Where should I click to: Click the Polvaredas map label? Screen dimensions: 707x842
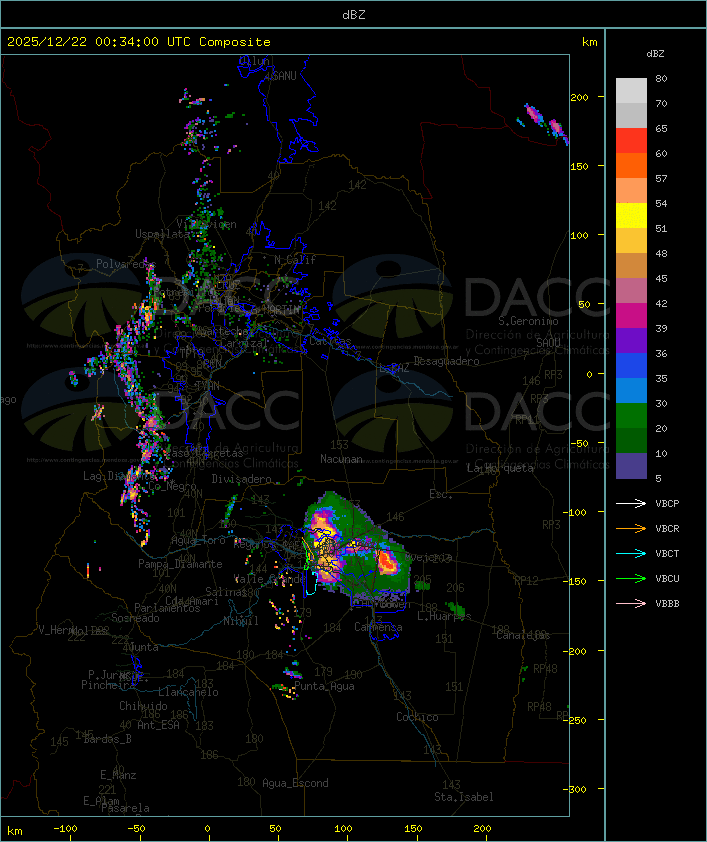click(x=125, y=264)
